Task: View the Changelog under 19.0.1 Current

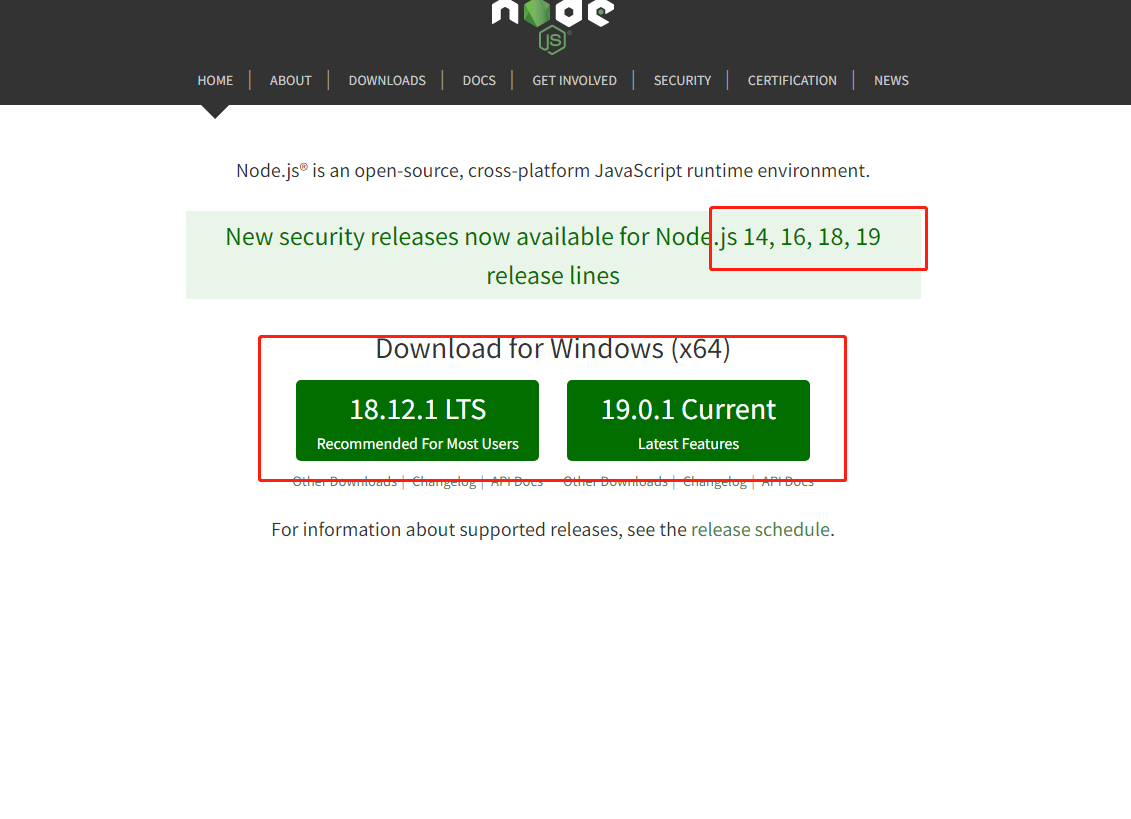Action: point(715,481)
